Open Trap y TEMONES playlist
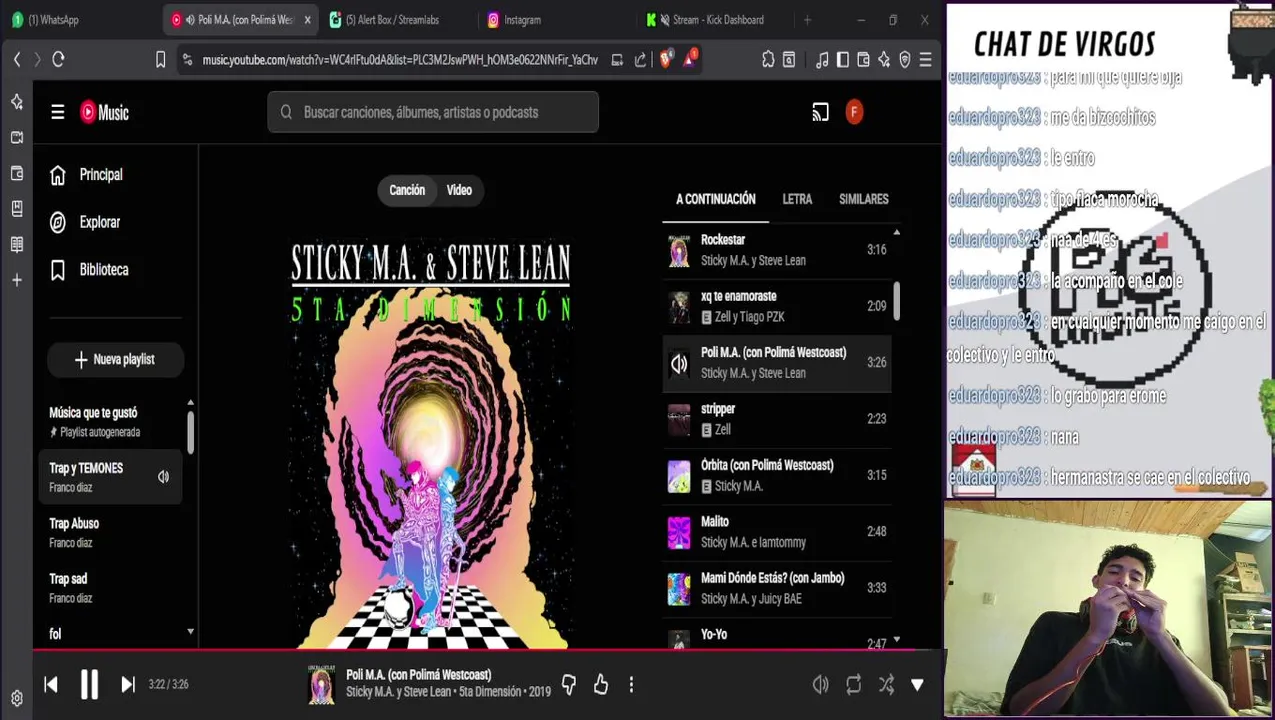 (x=110, y=477)
